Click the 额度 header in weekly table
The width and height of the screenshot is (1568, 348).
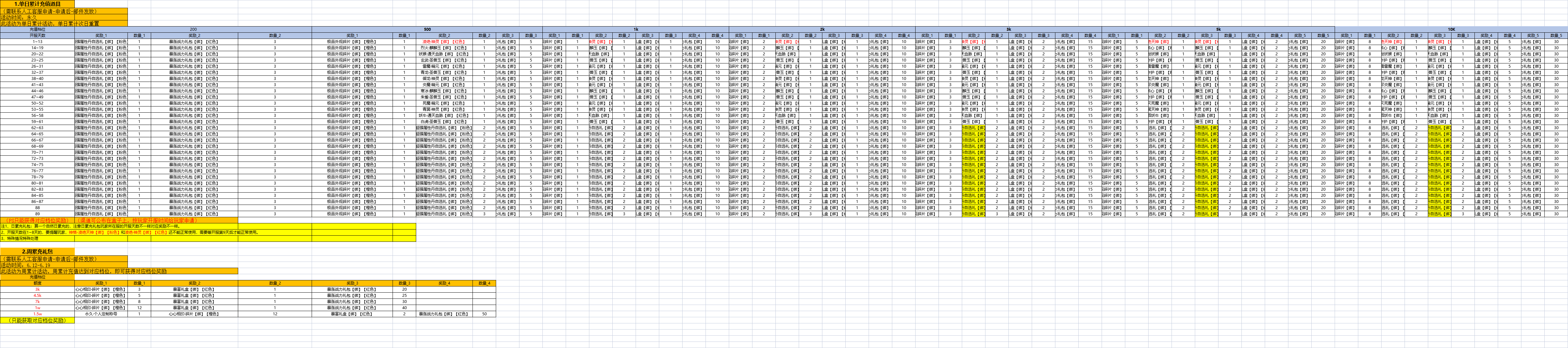[37, 283]
